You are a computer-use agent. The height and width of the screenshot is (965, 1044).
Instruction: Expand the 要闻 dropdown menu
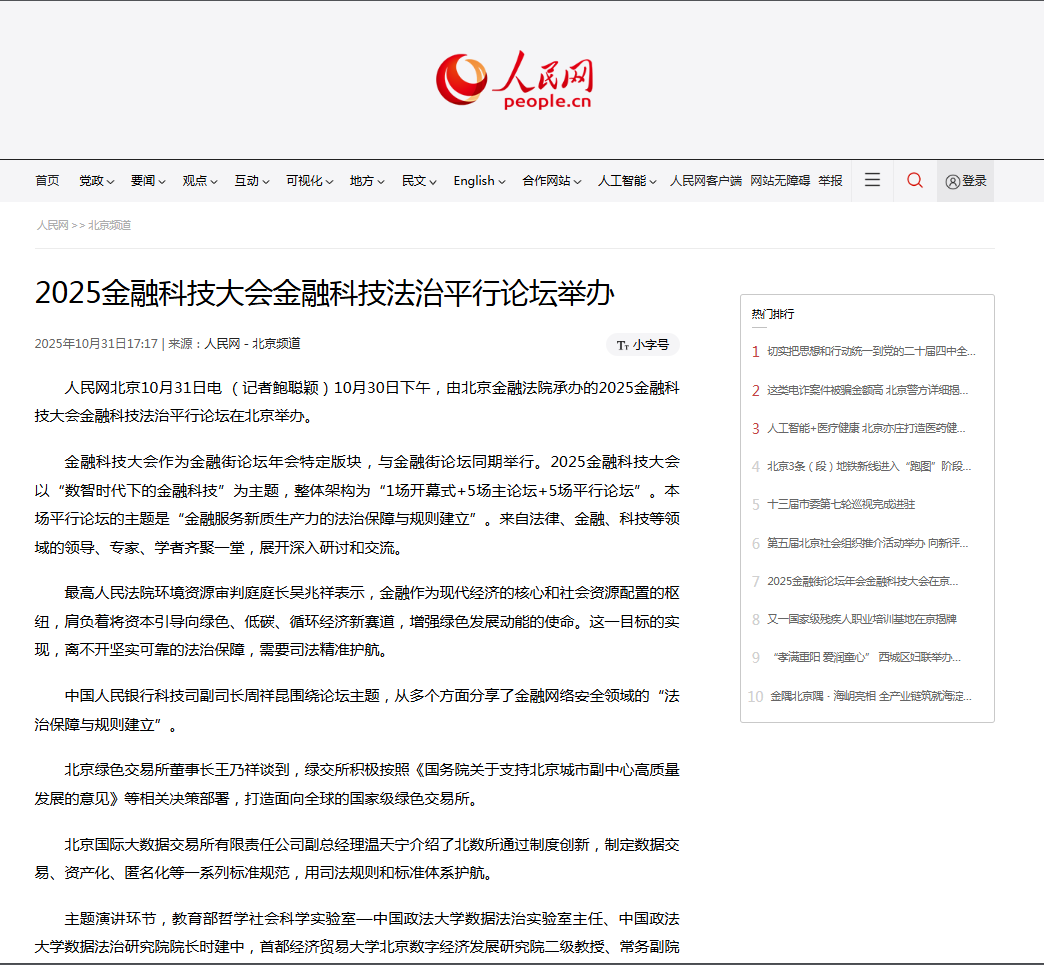[x=148, y=181]
